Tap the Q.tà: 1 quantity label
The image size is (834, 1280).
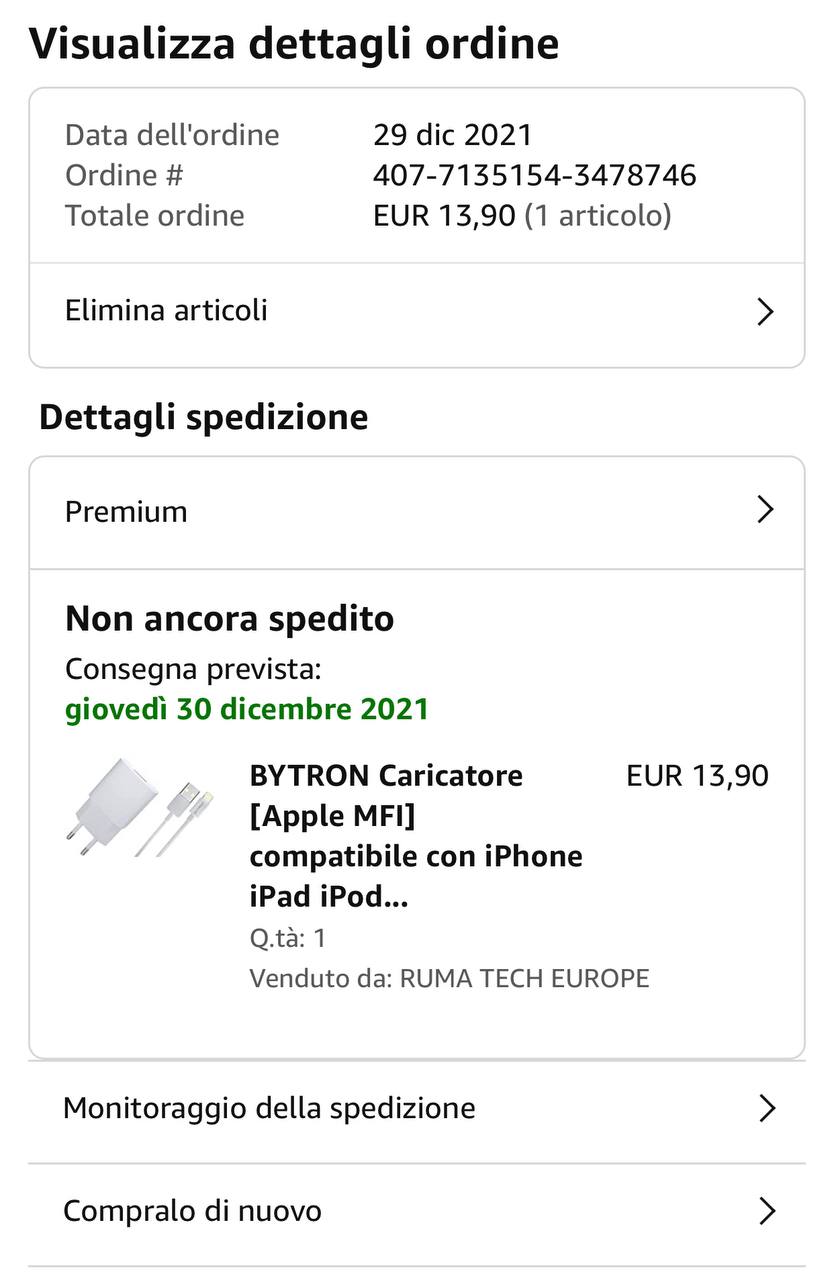tap(288, 938)
